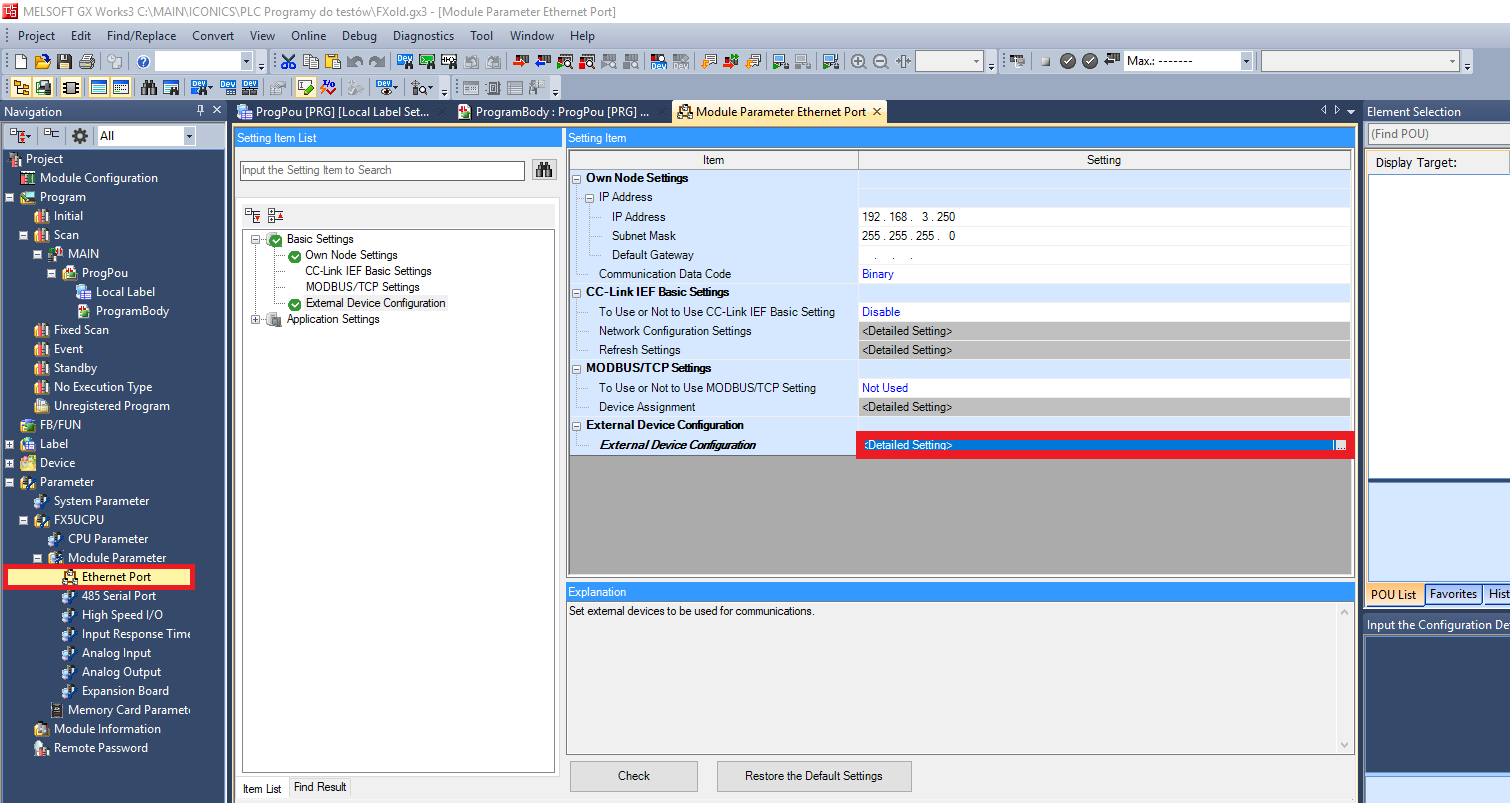Click the Zoom Out magnifier icon
1510x803 pixels.
point(880,61)
